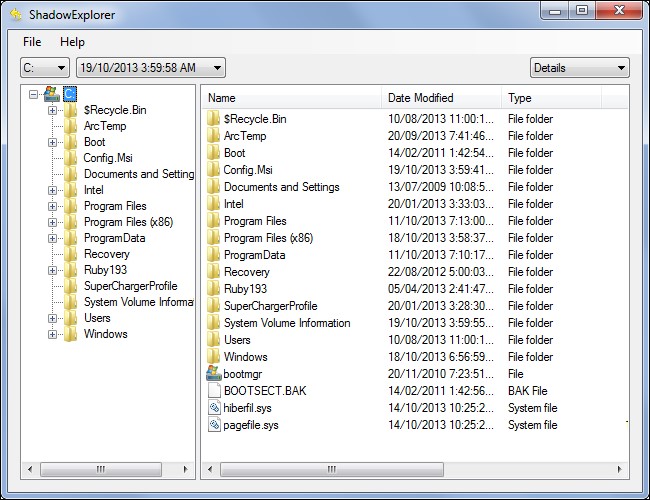The height and width of the screenshot is (500, 650).
Task: Select the pagefile.sys file name
Action: [x=251, y=425]
